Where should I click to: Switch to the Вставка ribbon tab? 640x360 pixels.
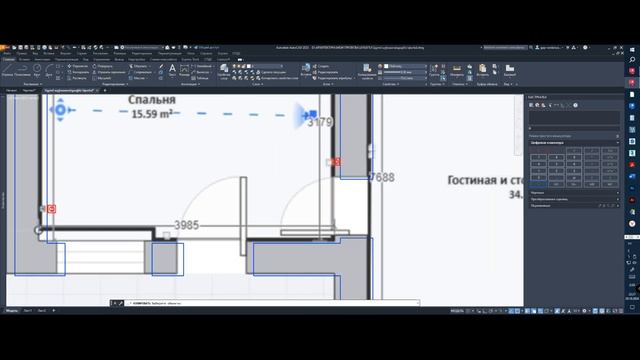(24, 60)
